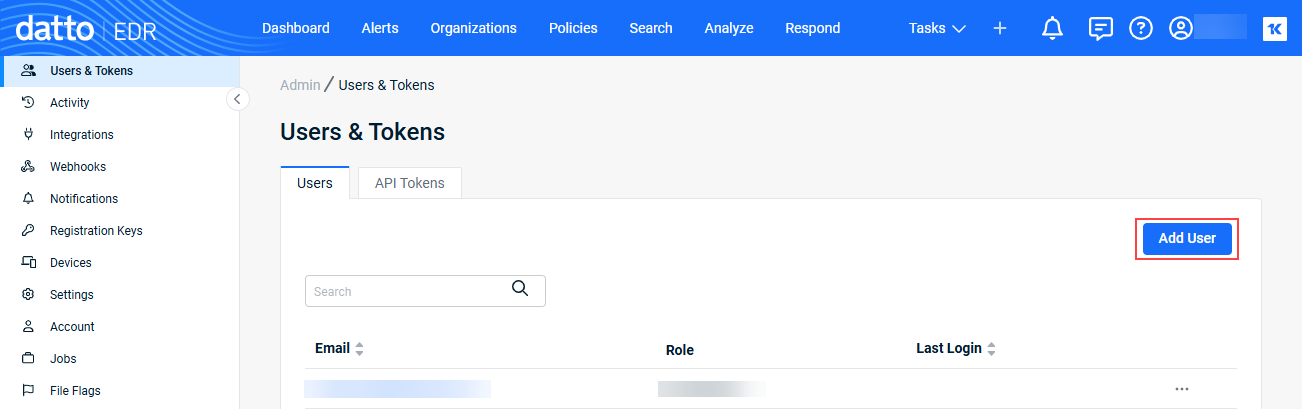Open the chat feedback icon
Viewport: 1302px width, 409px height.
click(1100, 28)
